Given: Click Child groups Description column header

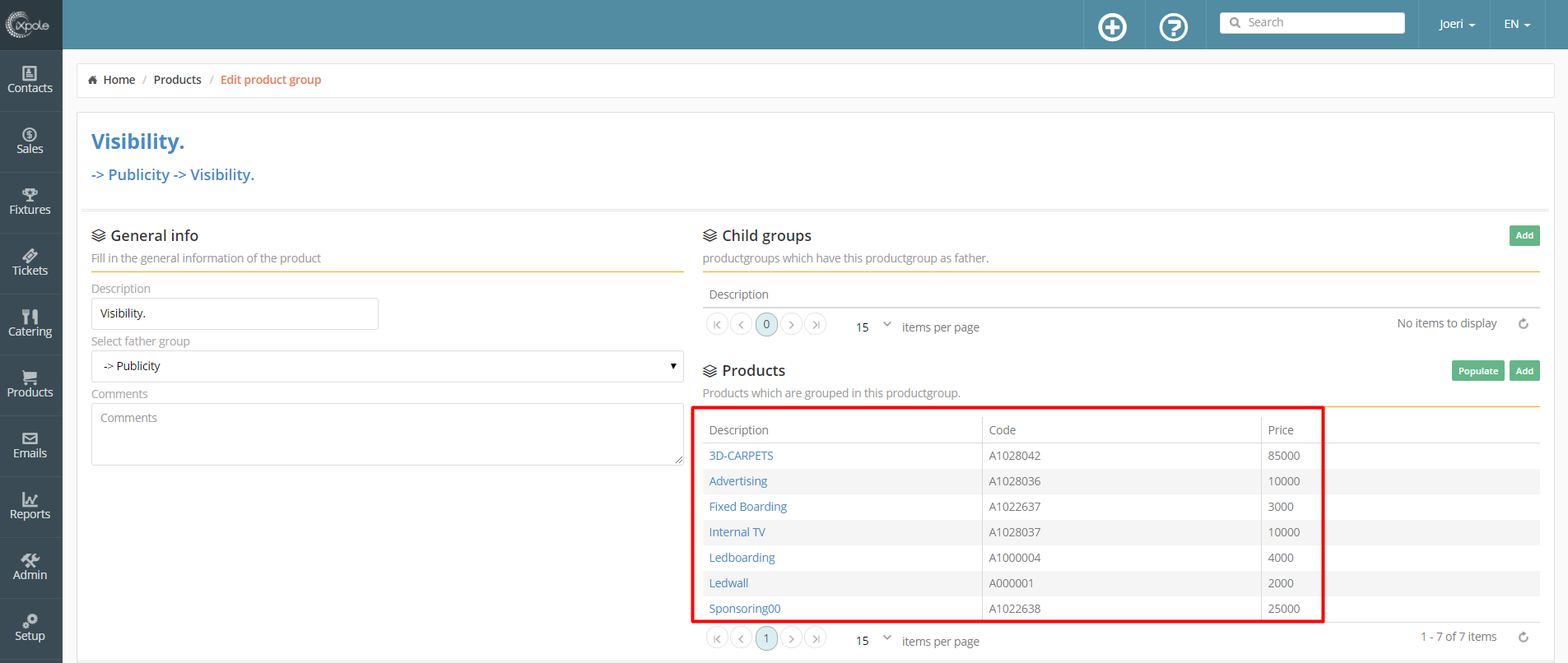Looking at the screenshot, I should coord(739,294).
